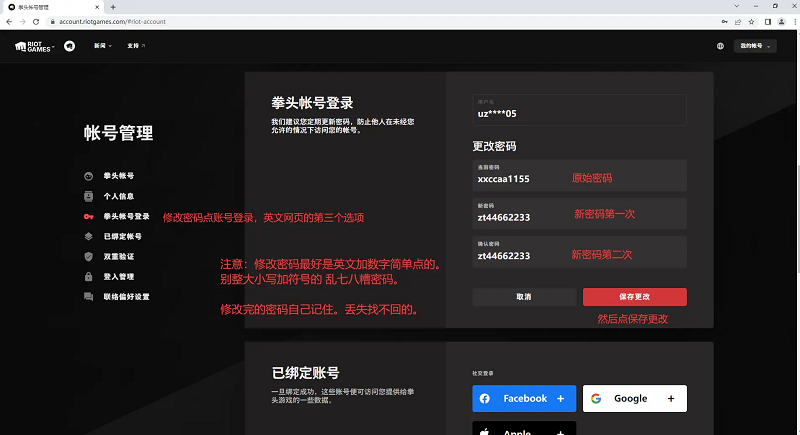Select the 拳头帐号管理 browser tab
800x435 pixels.
(53, 7)
